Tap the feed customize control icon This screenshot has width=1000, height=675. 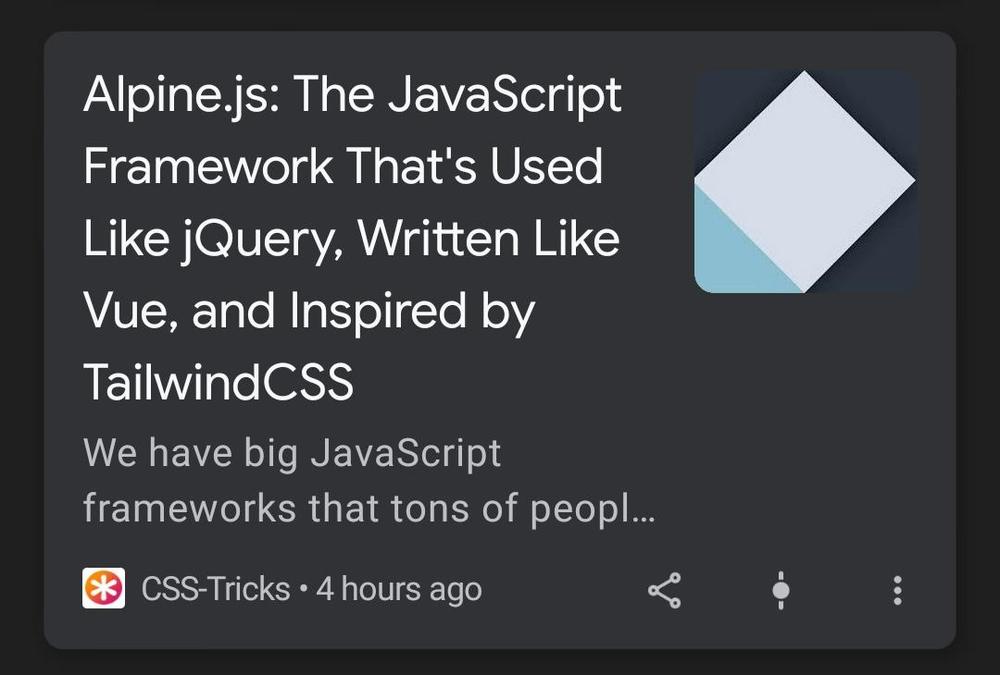click(781, 590)
